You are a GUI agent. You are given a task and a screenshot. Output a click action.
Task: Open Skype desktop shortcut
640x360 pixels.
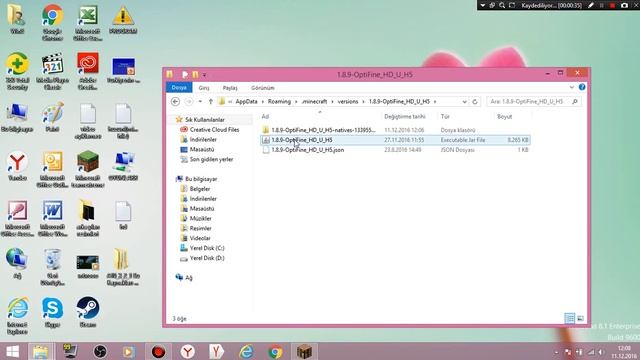click(x=52, y=312)
